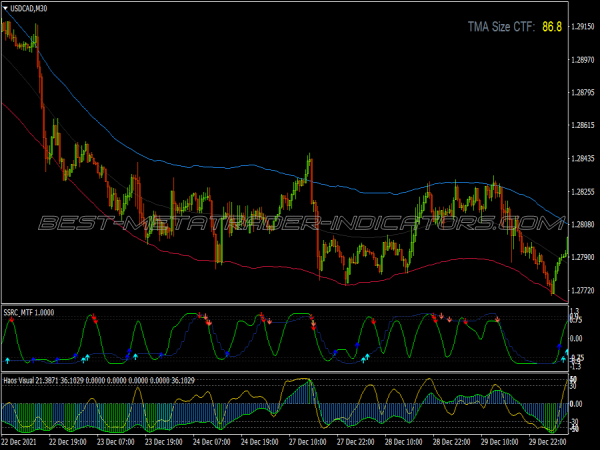The height and width of the screenshot is (450, 600).
Task: Click the 1.28970 price axis label
Action: tap(582, 60)
